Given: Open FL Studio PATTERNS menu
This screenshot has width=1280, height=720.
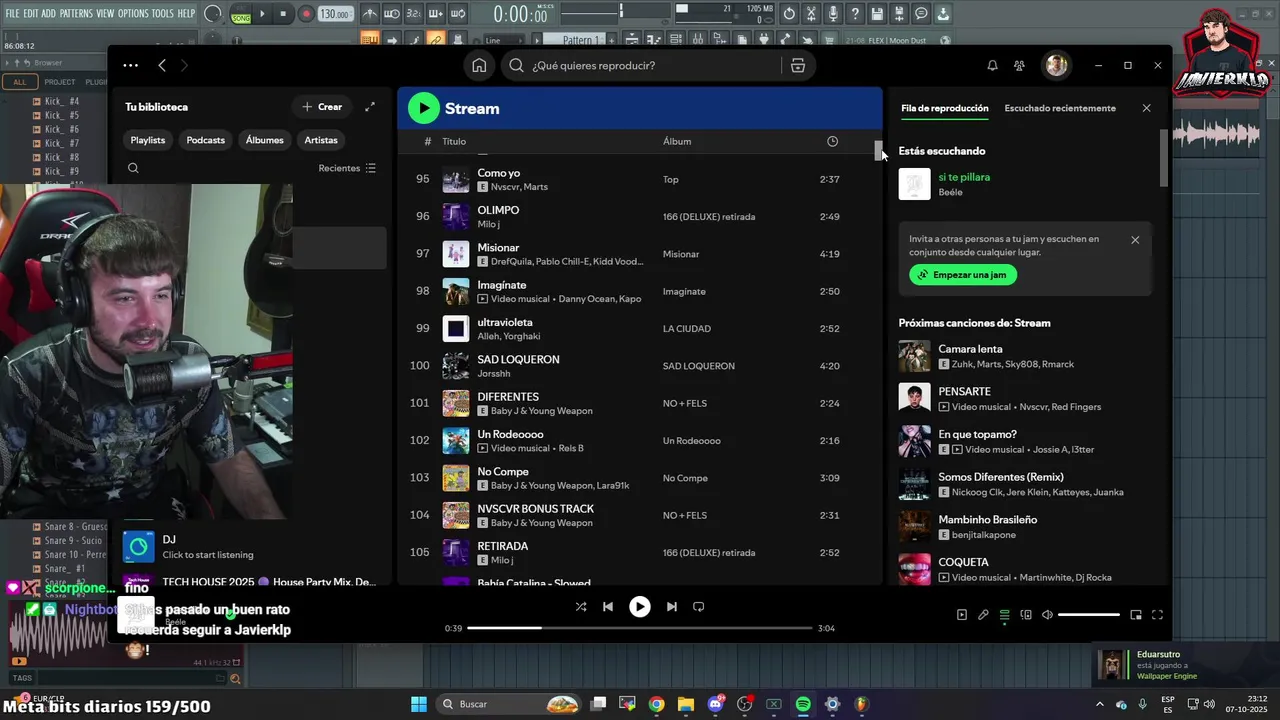Looking at the screenshot, I should coord(76,13).
